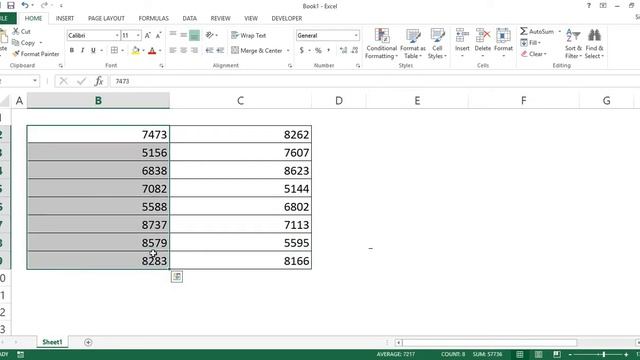Toggle Underline formatting
The height and width of the screenshot is (360, 640).
point(93,50)
